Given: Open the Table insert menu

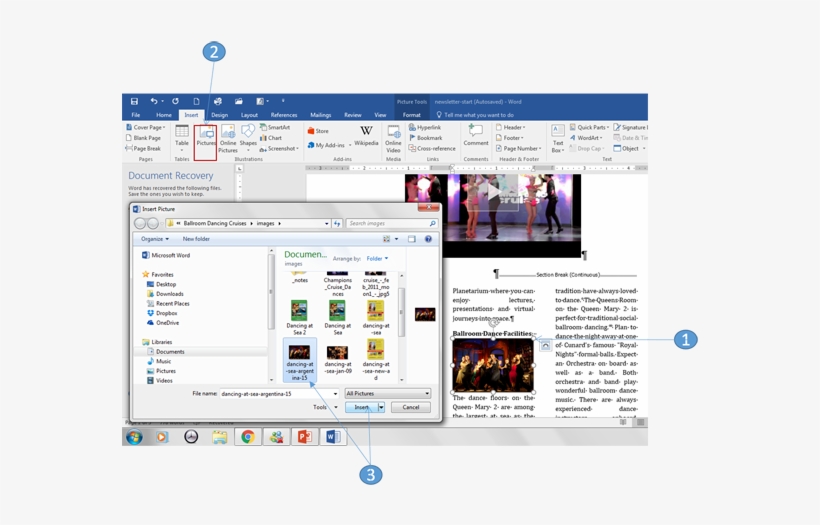Looking at the screenshot, I should pos(181,139).
